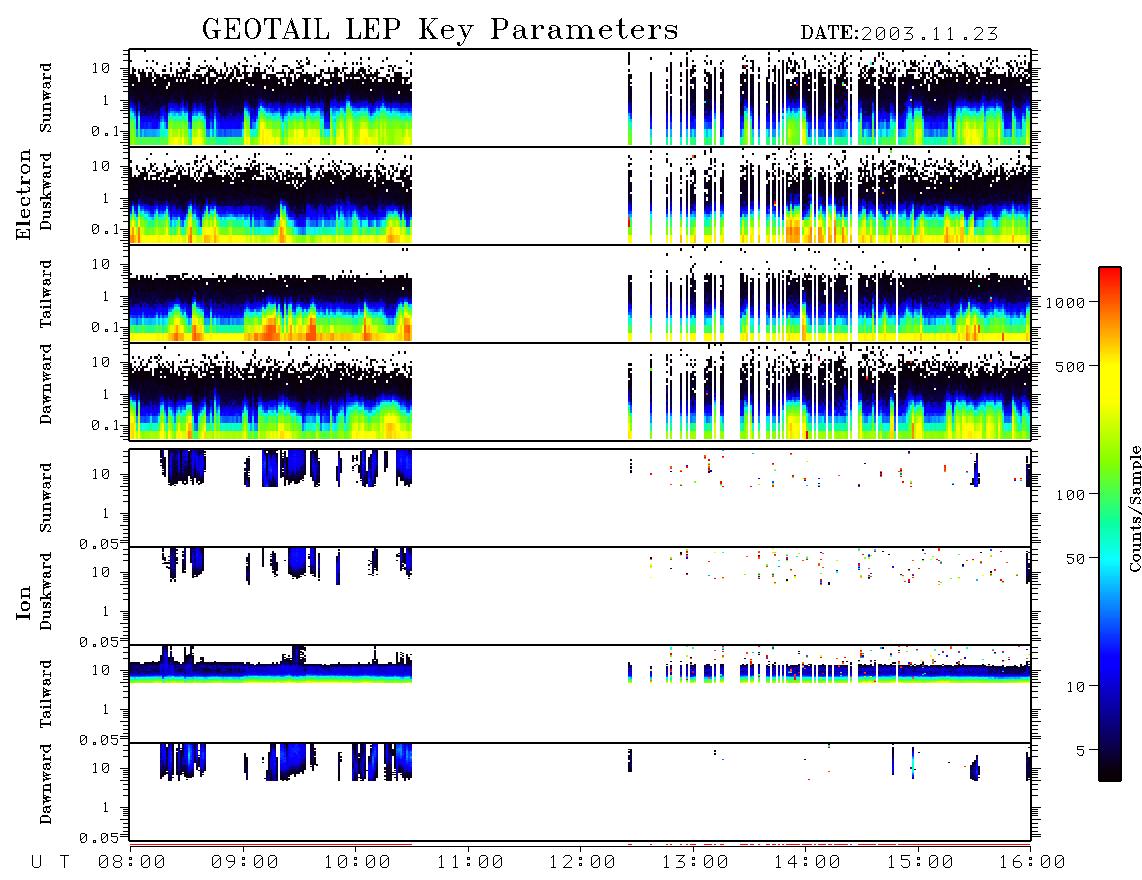The width and height of the screenshot is (1142, 880).
Task: Click the Counts/Sample color bar
Action: (x=1110, y=524)
